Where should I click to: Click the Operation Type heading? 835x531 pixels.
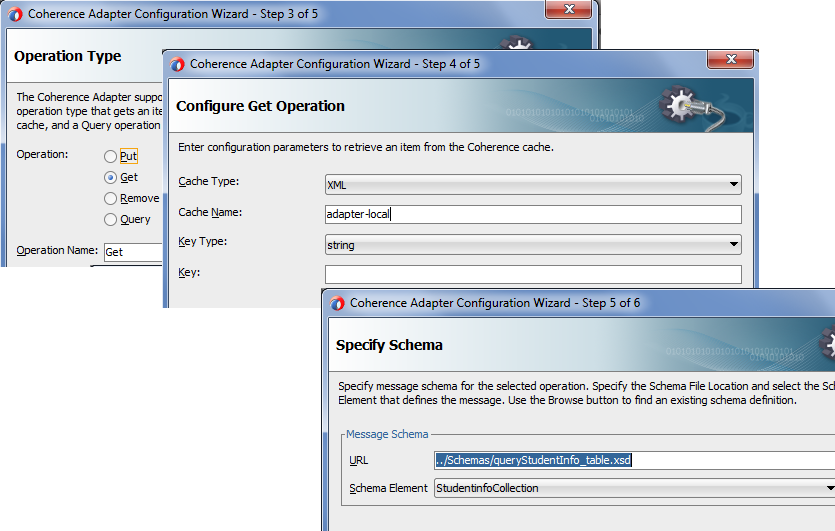[x=68, y=56]
